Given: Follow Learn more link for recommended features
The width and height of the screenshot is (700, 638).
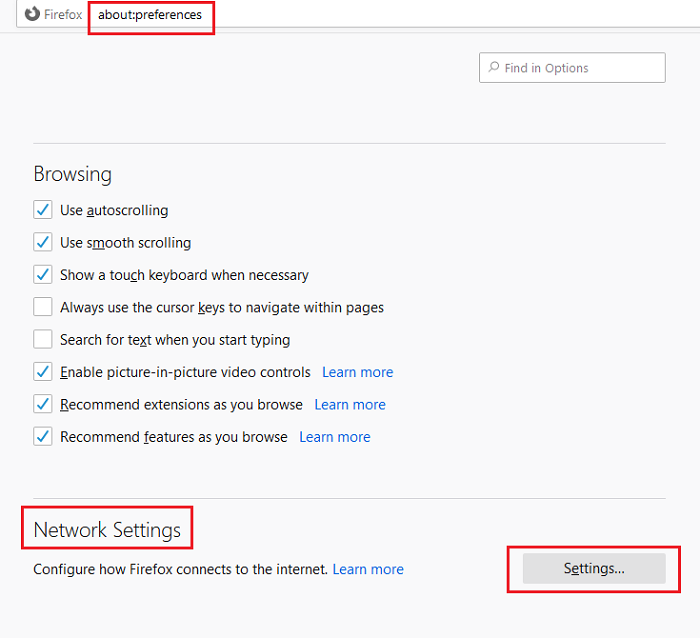Looking at the screenshot, I should coord(334,437).
